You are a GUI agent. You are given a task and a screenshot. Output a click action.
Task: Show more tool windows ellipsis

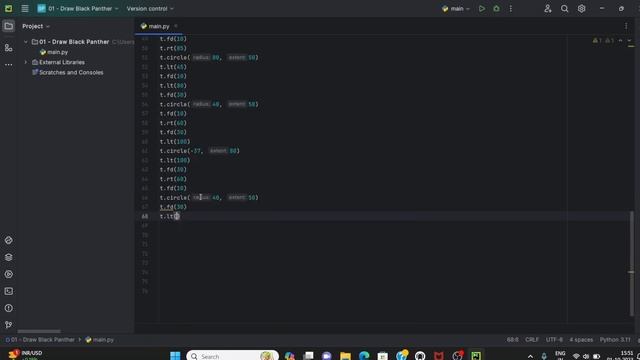tap(9, 64)
